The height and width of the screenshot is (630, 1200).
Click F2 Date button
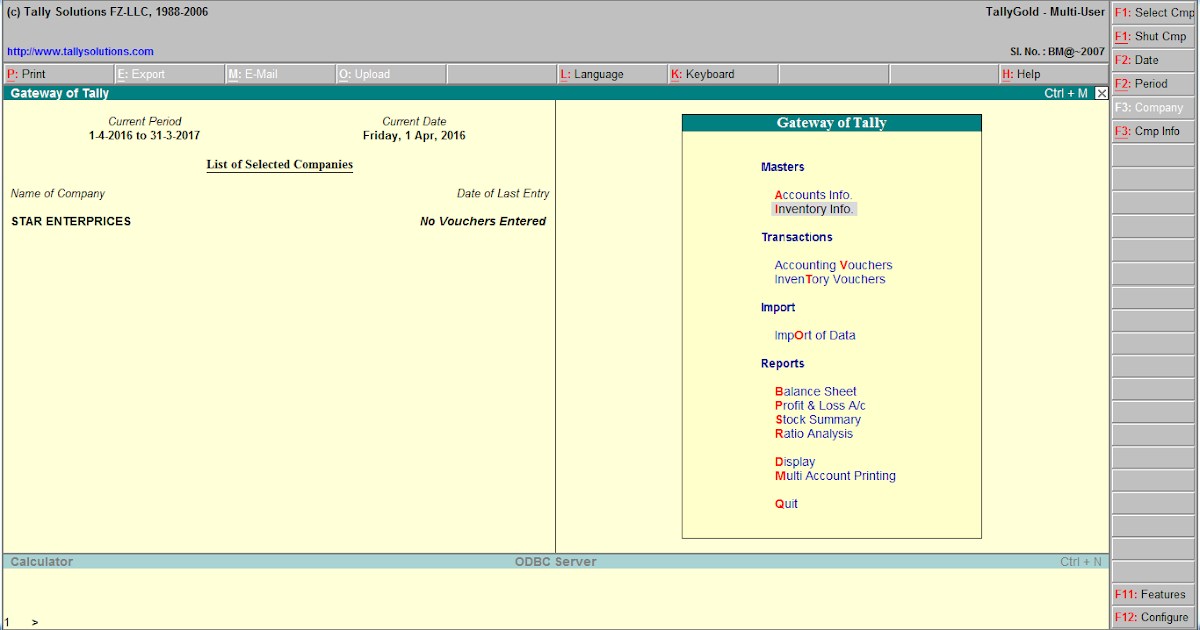coord(1154,60)
